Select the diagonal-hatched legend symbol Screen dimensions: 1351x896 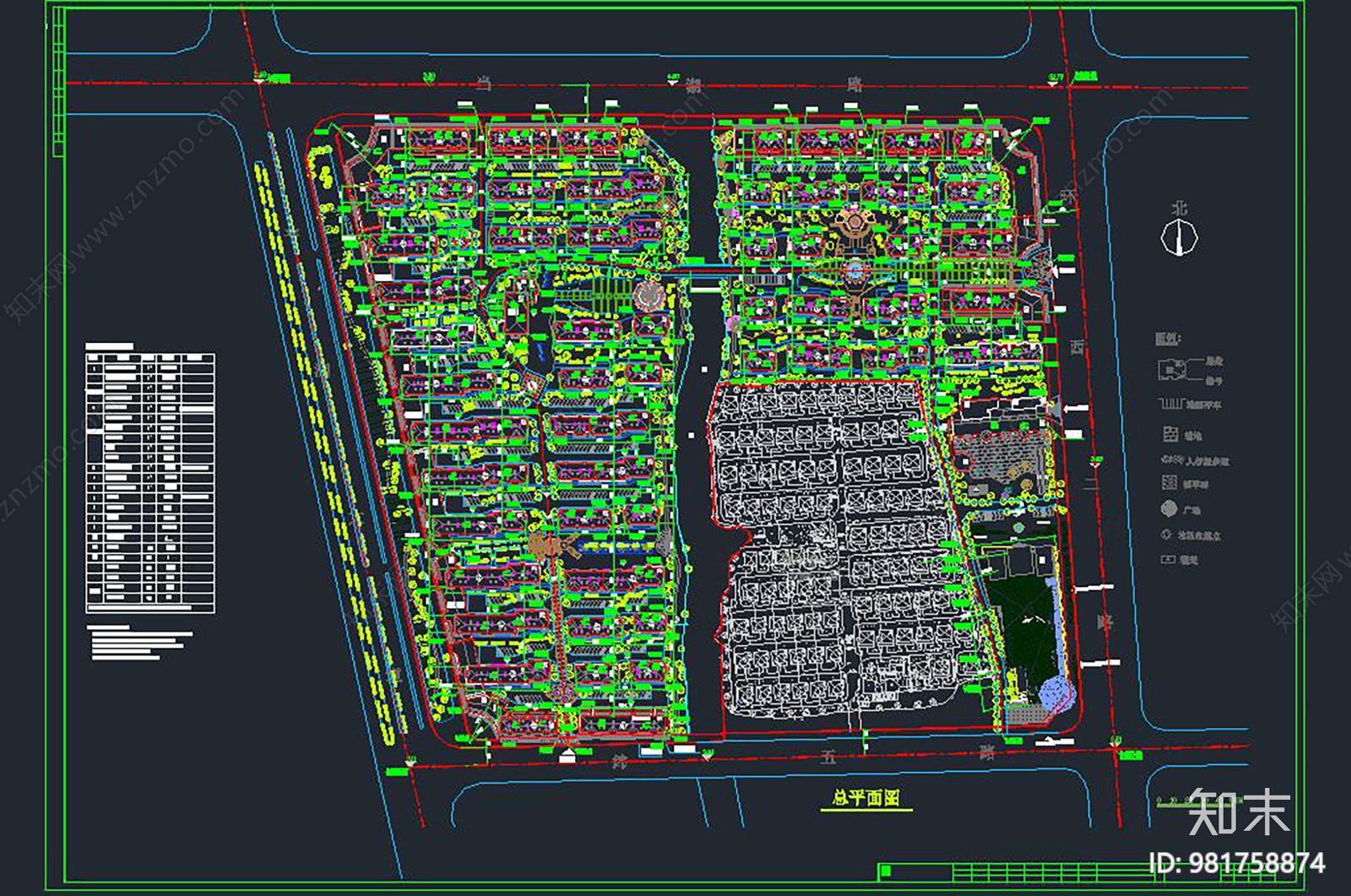1169,483
